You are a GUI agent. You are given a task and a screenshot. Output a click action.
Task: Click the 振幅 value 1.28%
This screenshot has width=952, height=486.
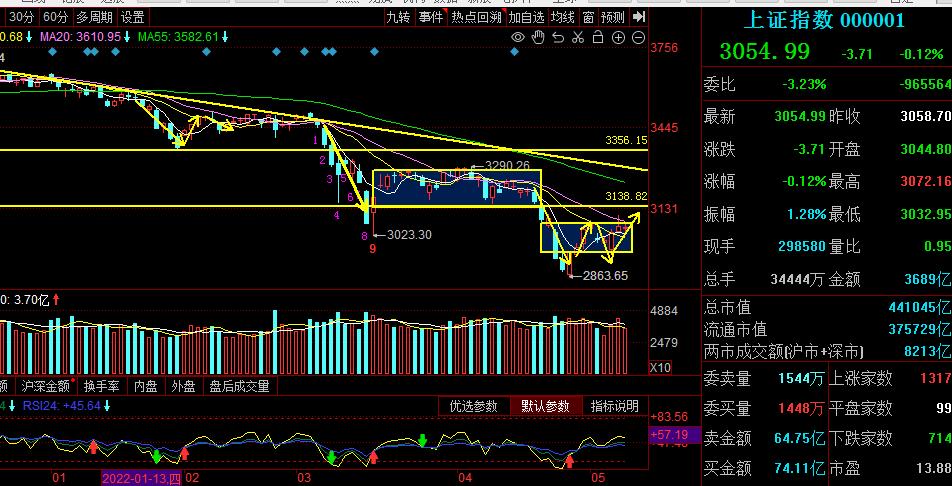(806, 214)
